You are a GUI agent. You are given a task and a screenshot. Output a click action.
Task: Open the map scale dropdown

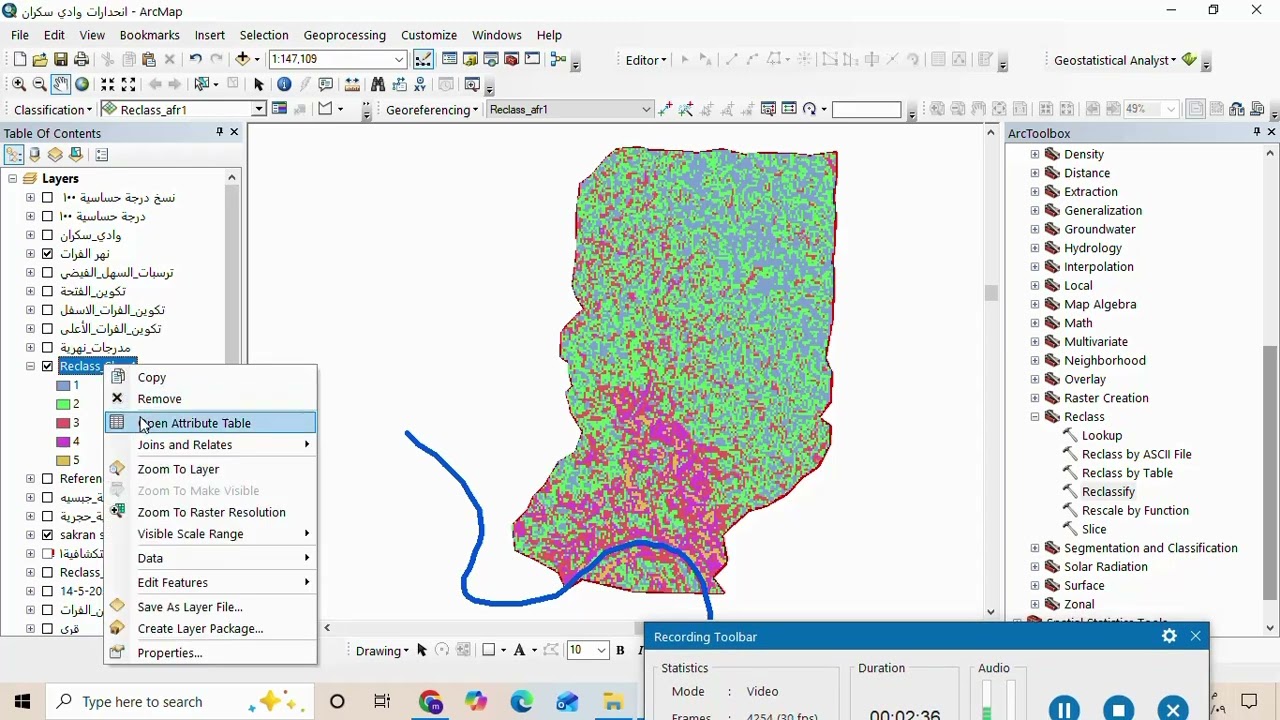point(399,59)
